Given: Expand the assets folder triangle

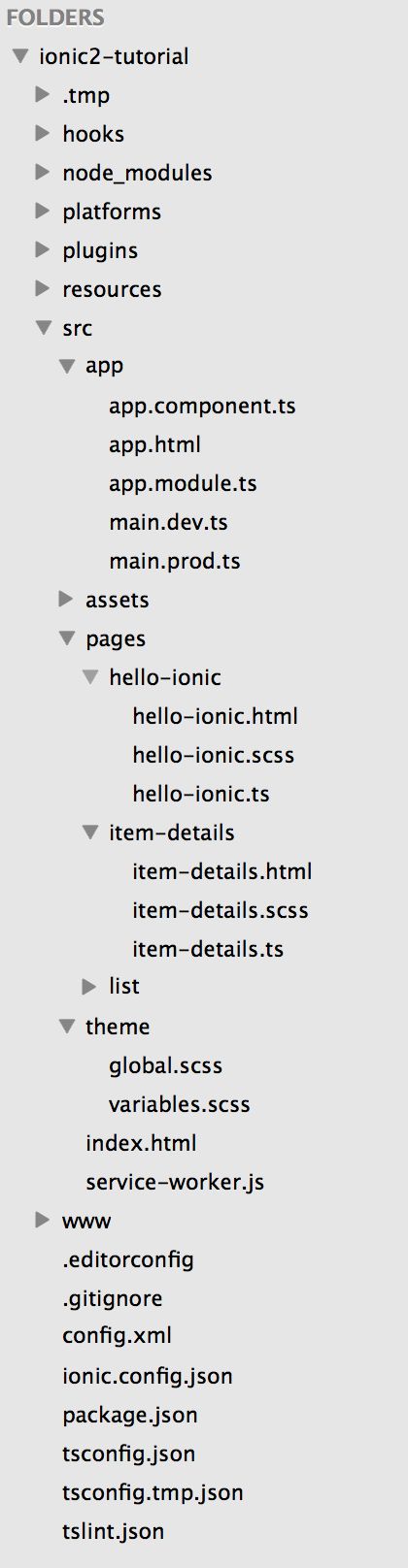Looking at the screenshot, I should (66, 599).
